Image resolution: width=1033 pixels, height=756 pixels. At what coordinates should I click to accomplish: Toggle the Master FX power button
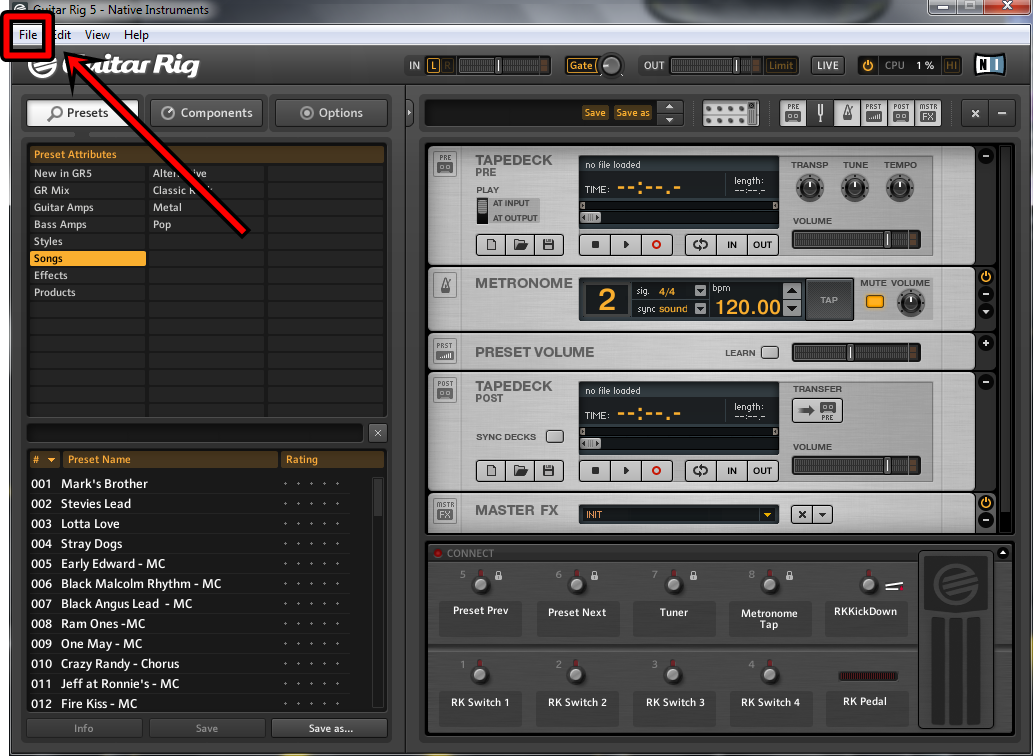pos(986,502)
